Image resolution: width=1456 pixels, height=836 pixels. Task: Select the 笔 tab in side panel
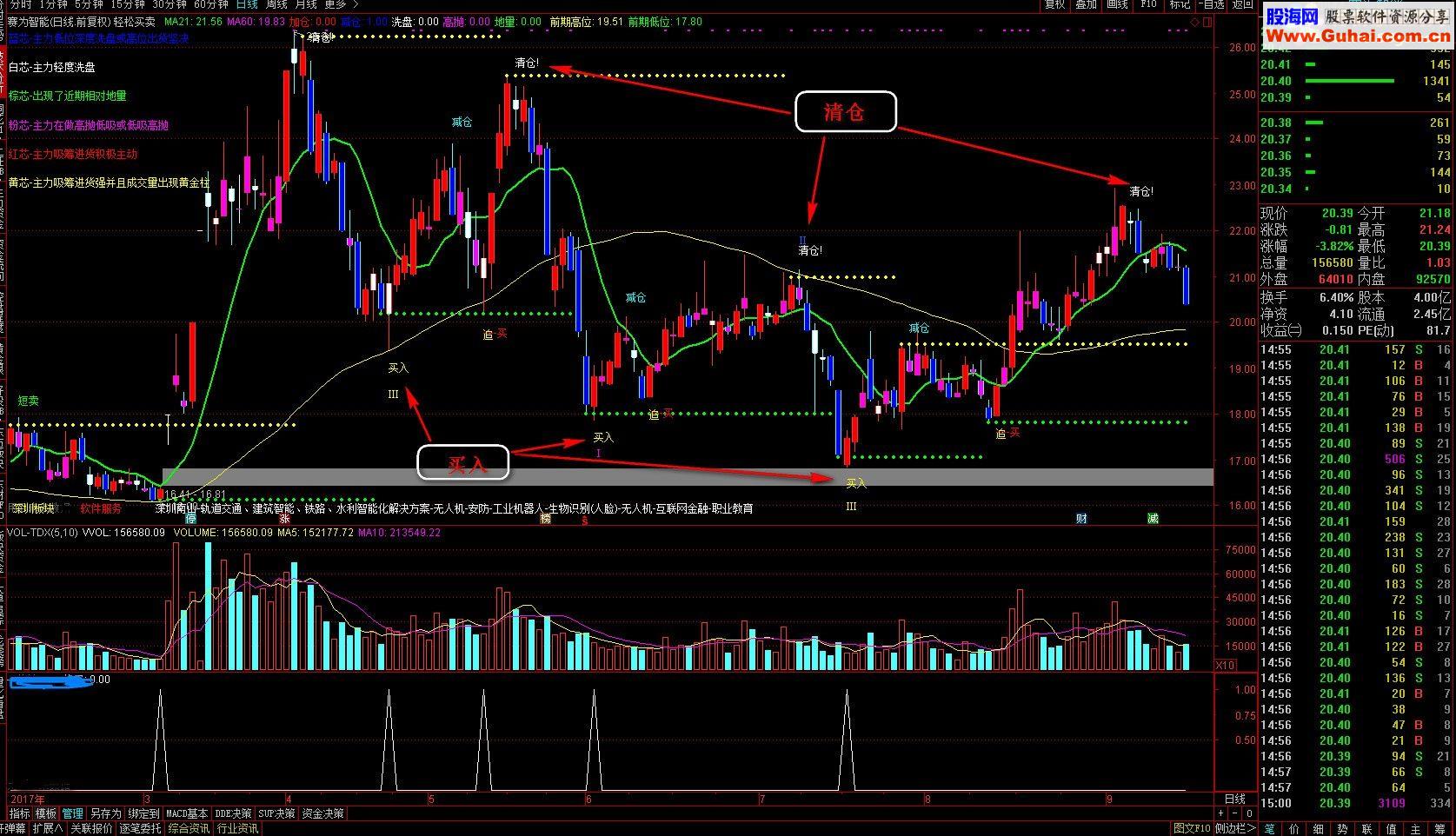click(1270, 829)
